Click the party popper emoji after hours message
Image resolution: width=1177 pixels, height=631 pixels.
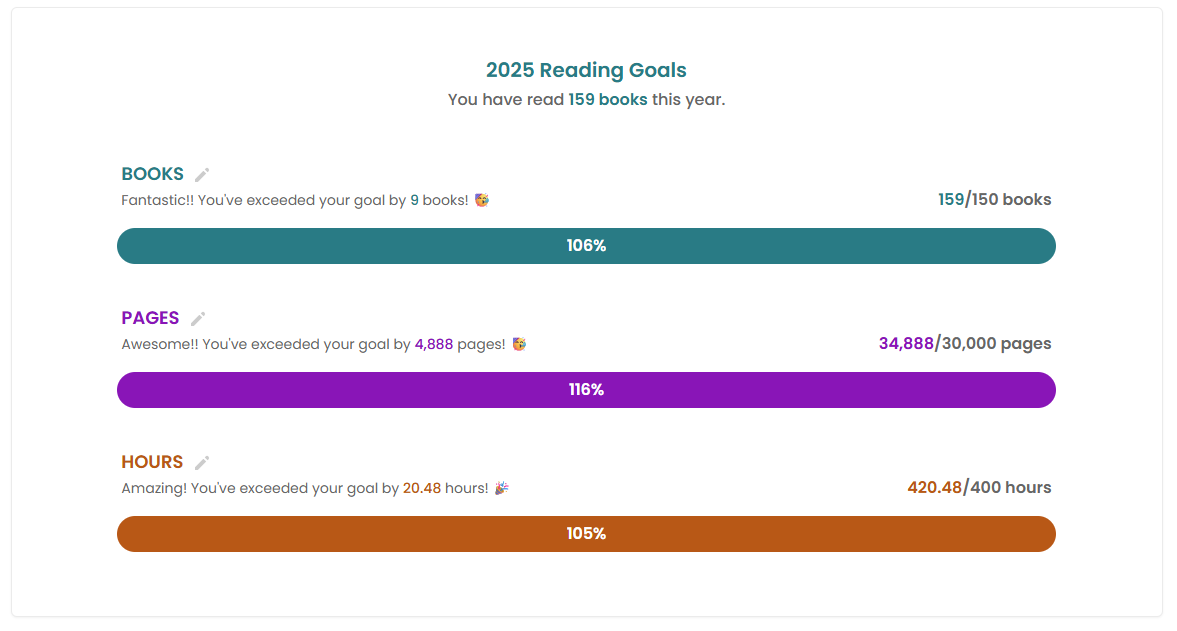pos(502,488)
